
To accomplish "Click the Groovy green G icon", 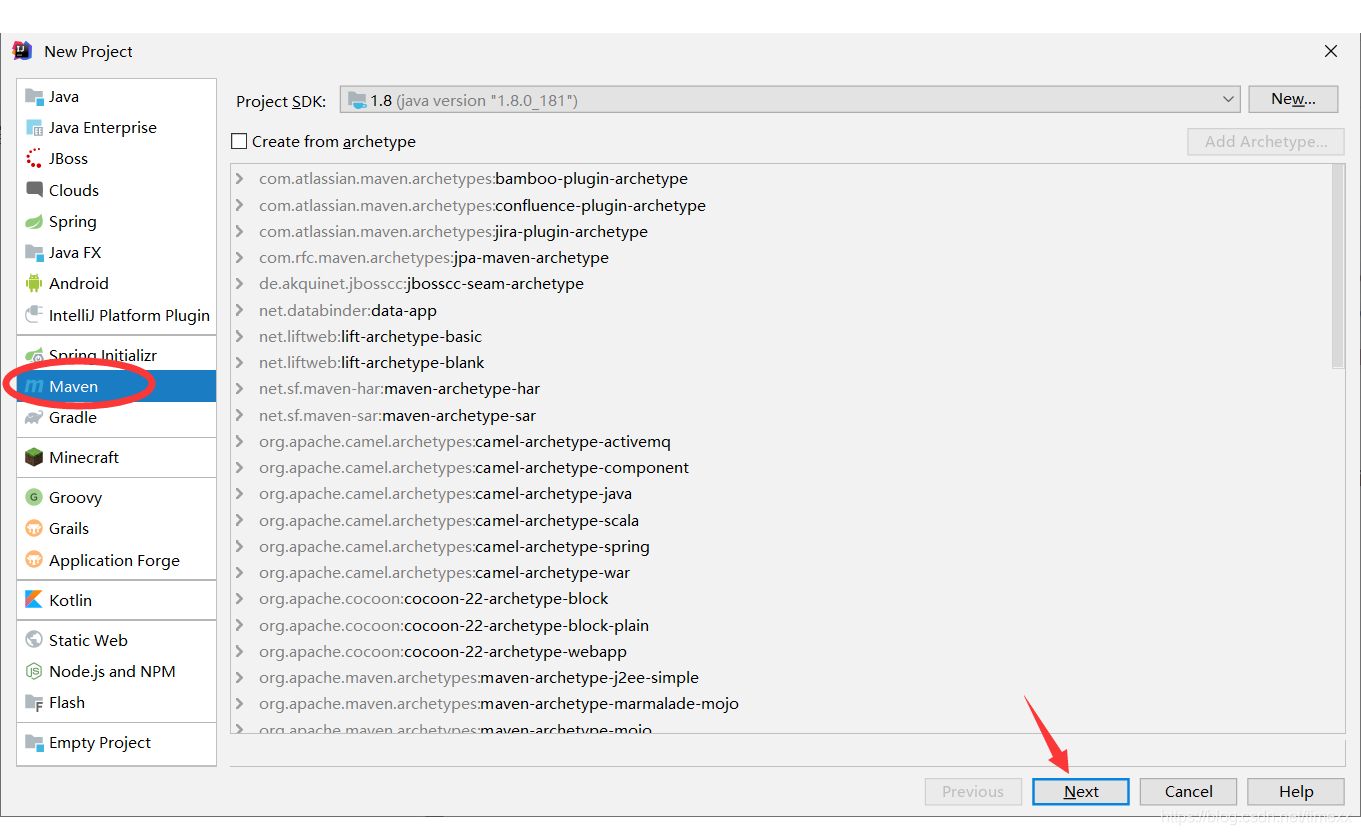I will [34, 498].
